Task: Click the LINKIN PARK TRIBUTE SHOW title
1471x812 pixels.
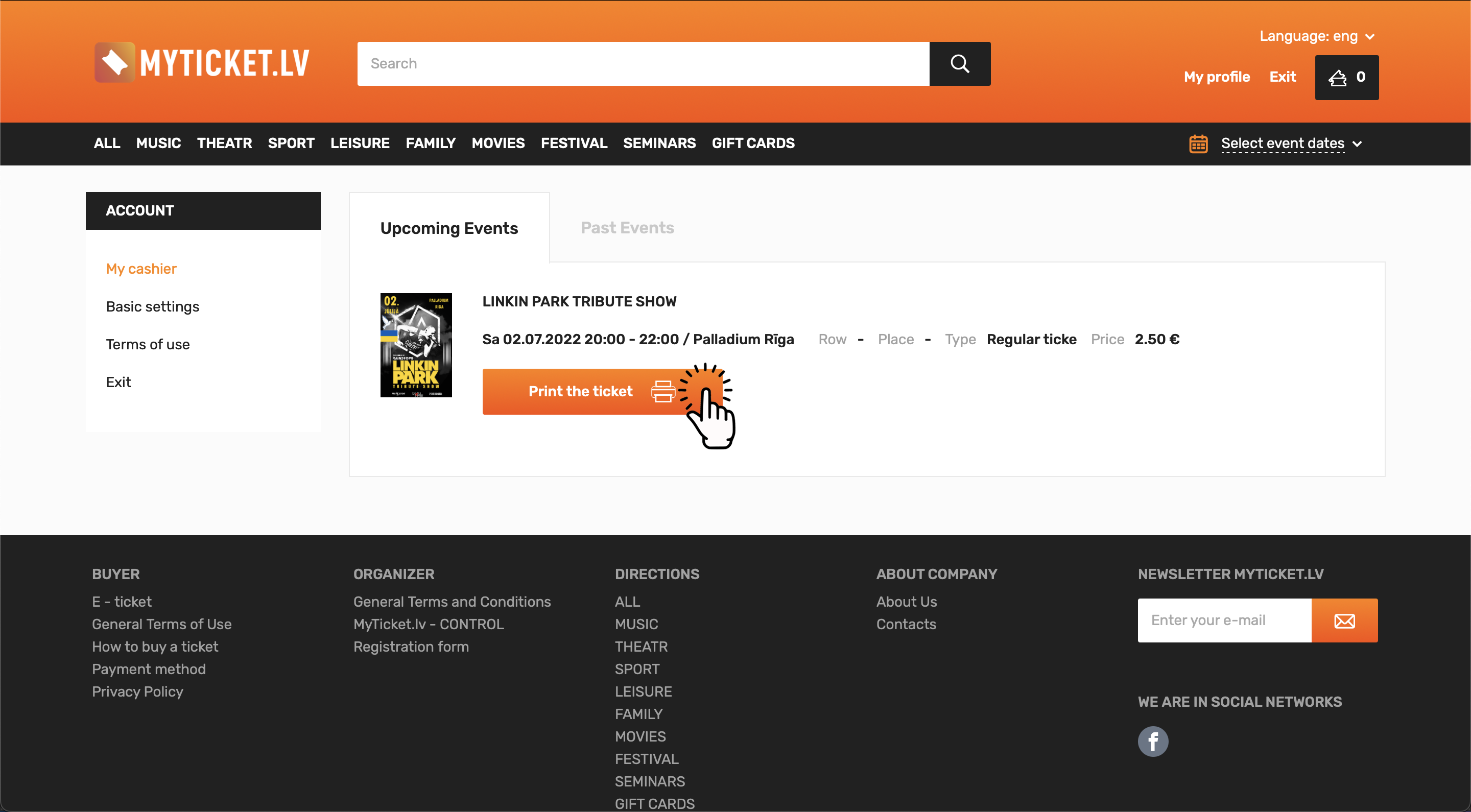Action: [x=579, y=301]
